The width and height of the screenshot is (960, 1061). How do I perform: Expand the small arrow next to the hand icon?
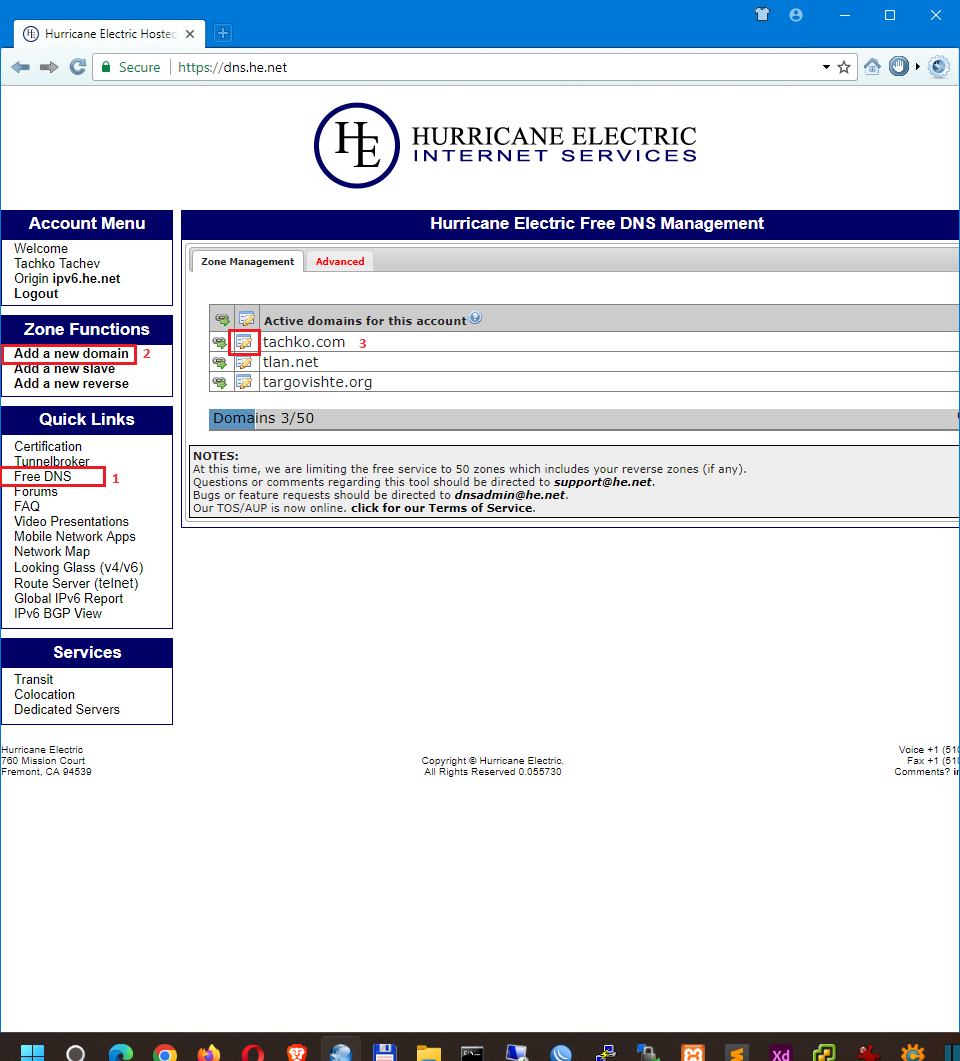tap(917, 66)
